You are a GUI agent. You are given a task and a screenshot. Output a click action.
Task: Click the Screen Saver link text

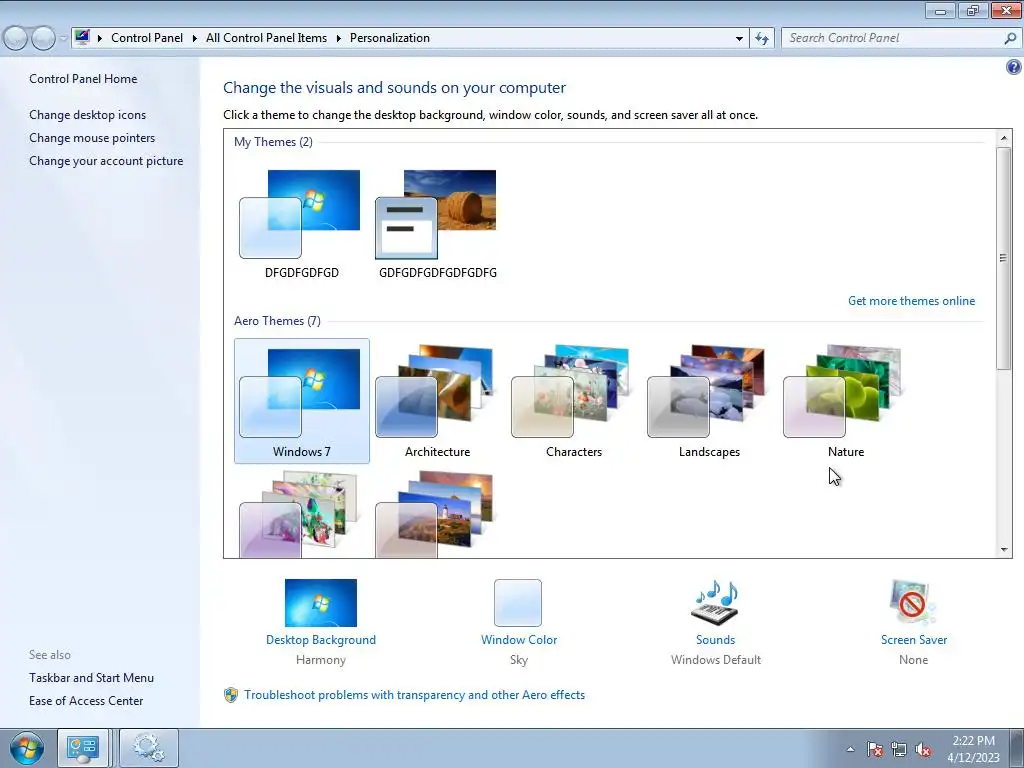[914, 640]
